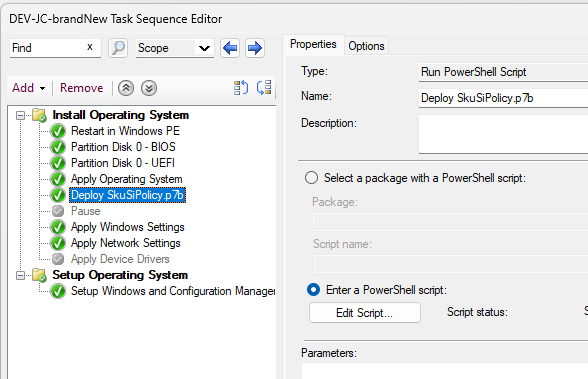Viewport: 588px width, 379px height.
Task: Collapse the Install Operating System group
Action: 20,115
